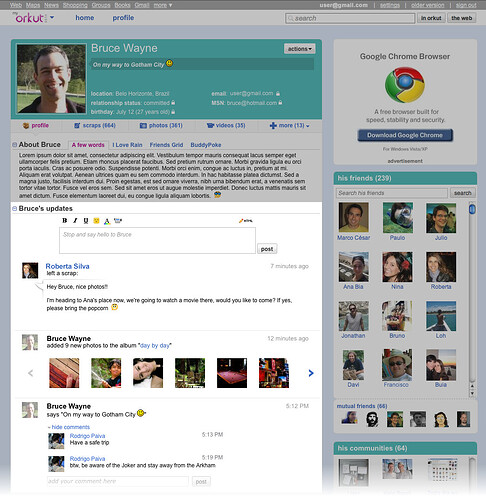This screenshot has width=486, height=500.
Task: Show next photos with blue arrow
Action: pos(311,373)
